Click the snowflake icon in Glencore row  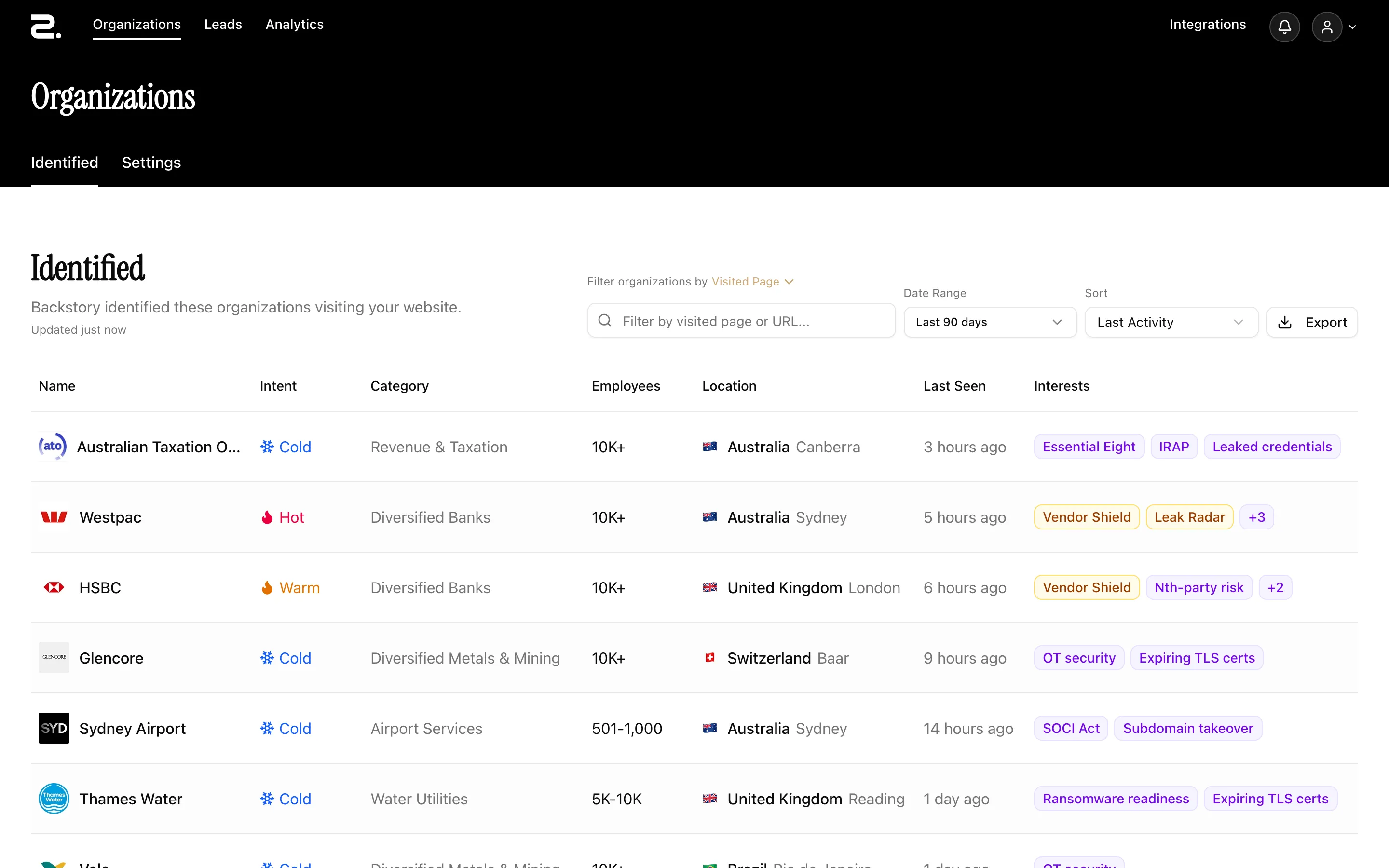coord(267,658)
